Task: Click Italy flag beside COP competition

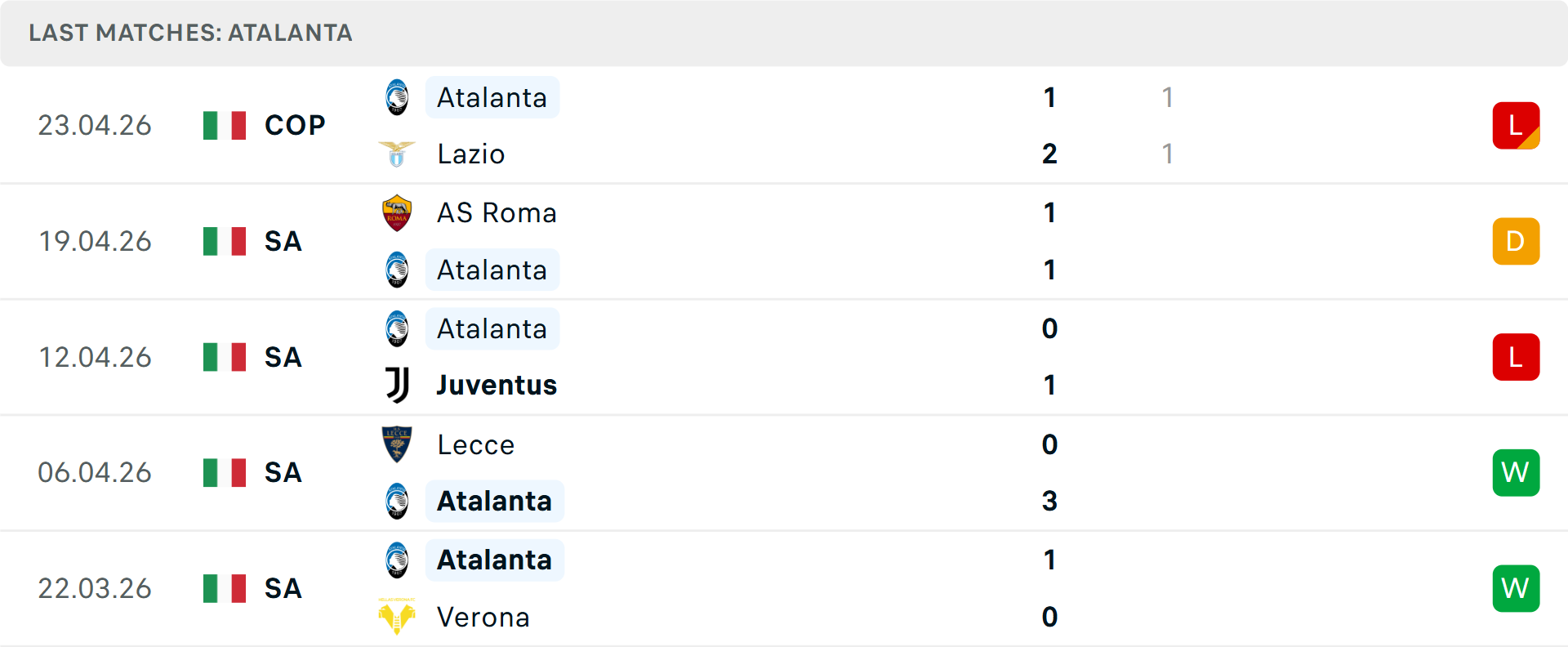Action: click(x=225, y=125)
